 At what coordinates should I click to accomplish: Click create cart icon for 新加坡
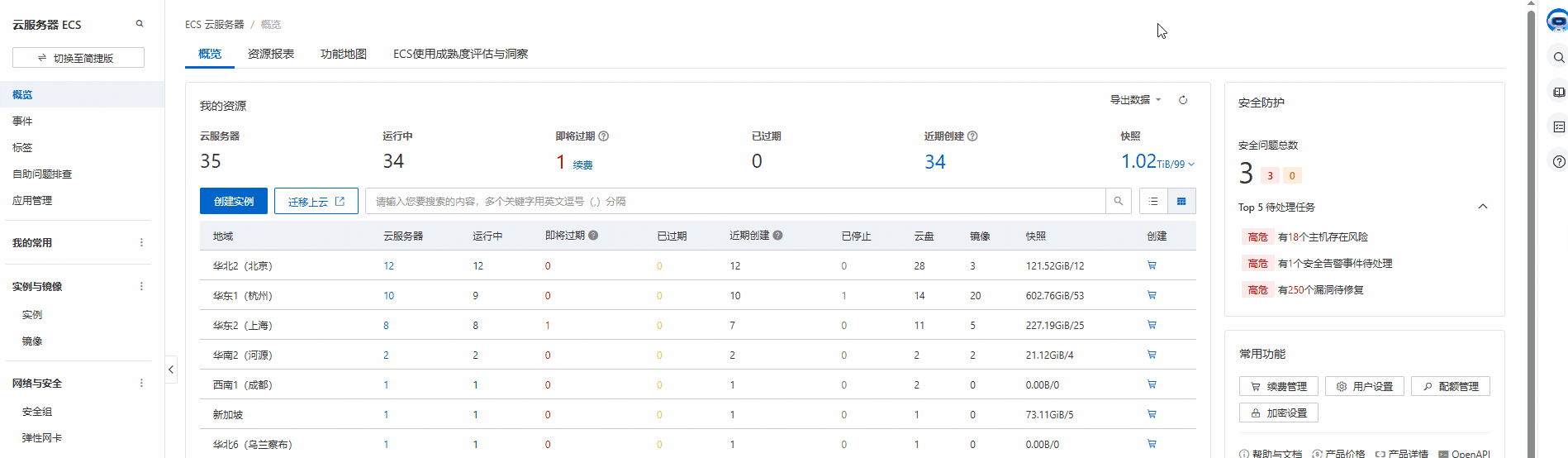click(1152, 414)
